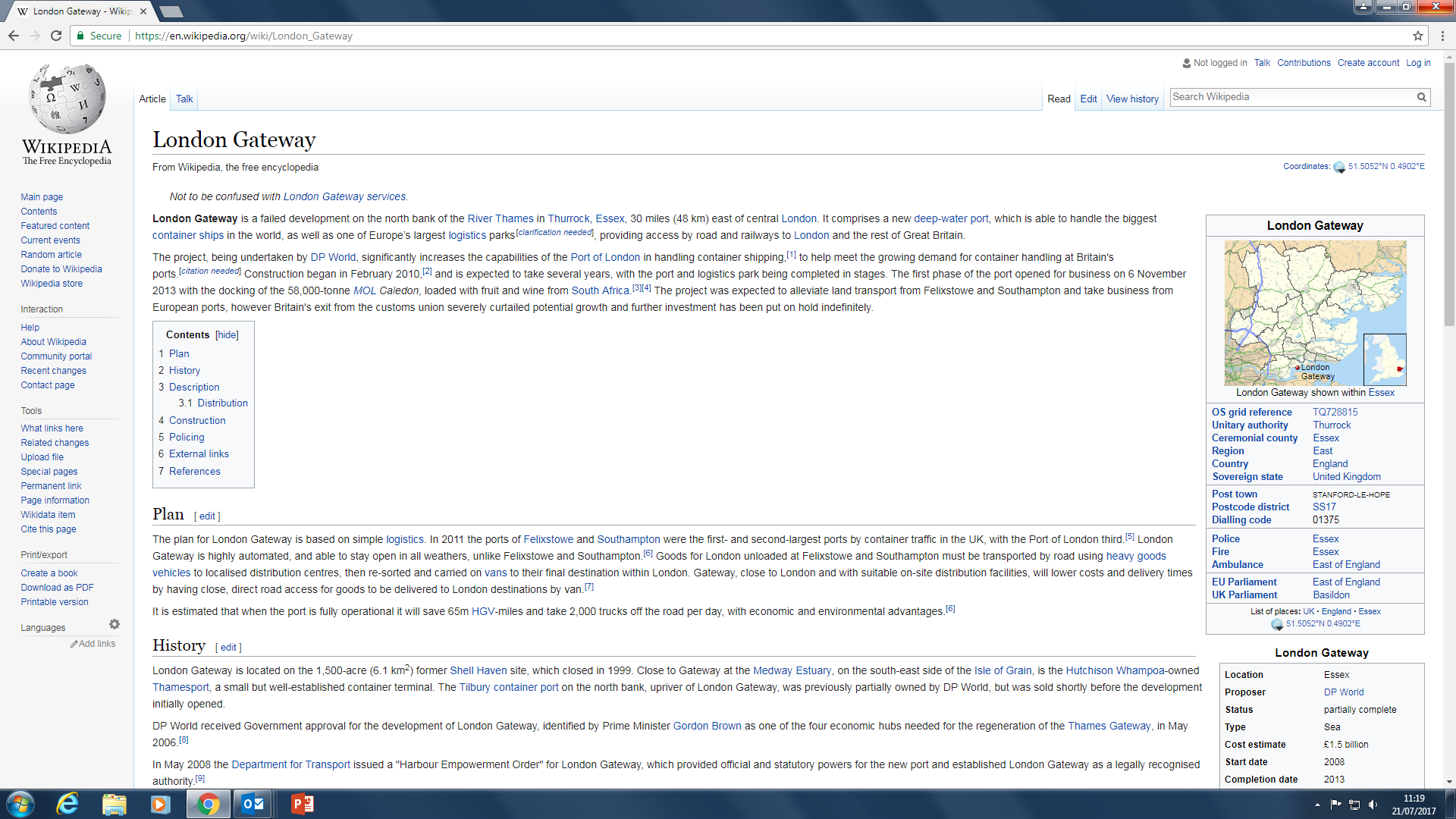Click the Log in link

[1418, 63]
